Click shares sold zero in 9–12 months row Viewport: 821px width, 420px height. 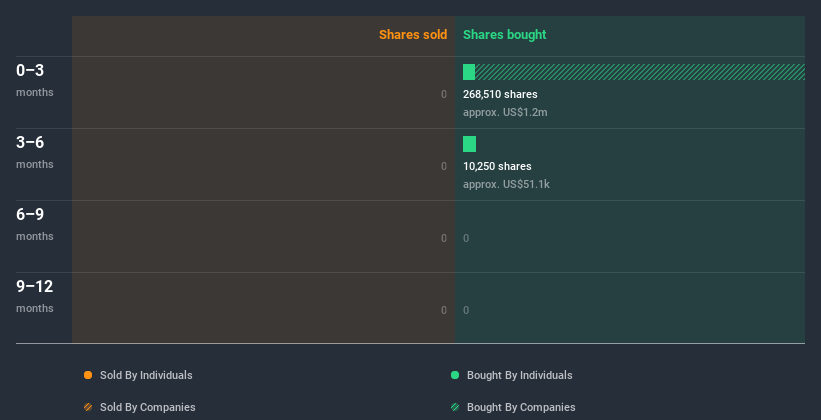tap(444, 311)
